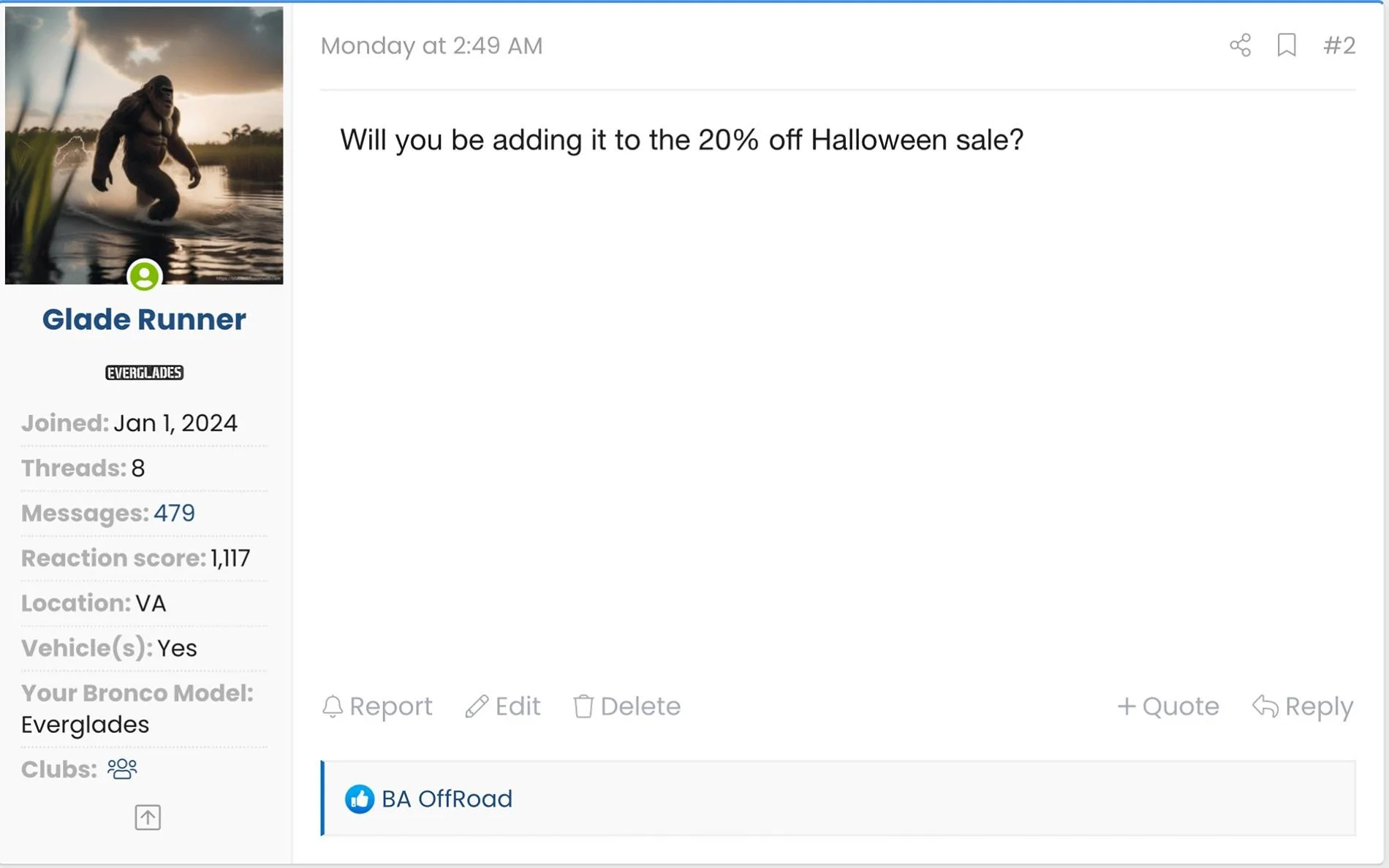Click the up-arrow collapse icon under user info

tap(148, 817)
